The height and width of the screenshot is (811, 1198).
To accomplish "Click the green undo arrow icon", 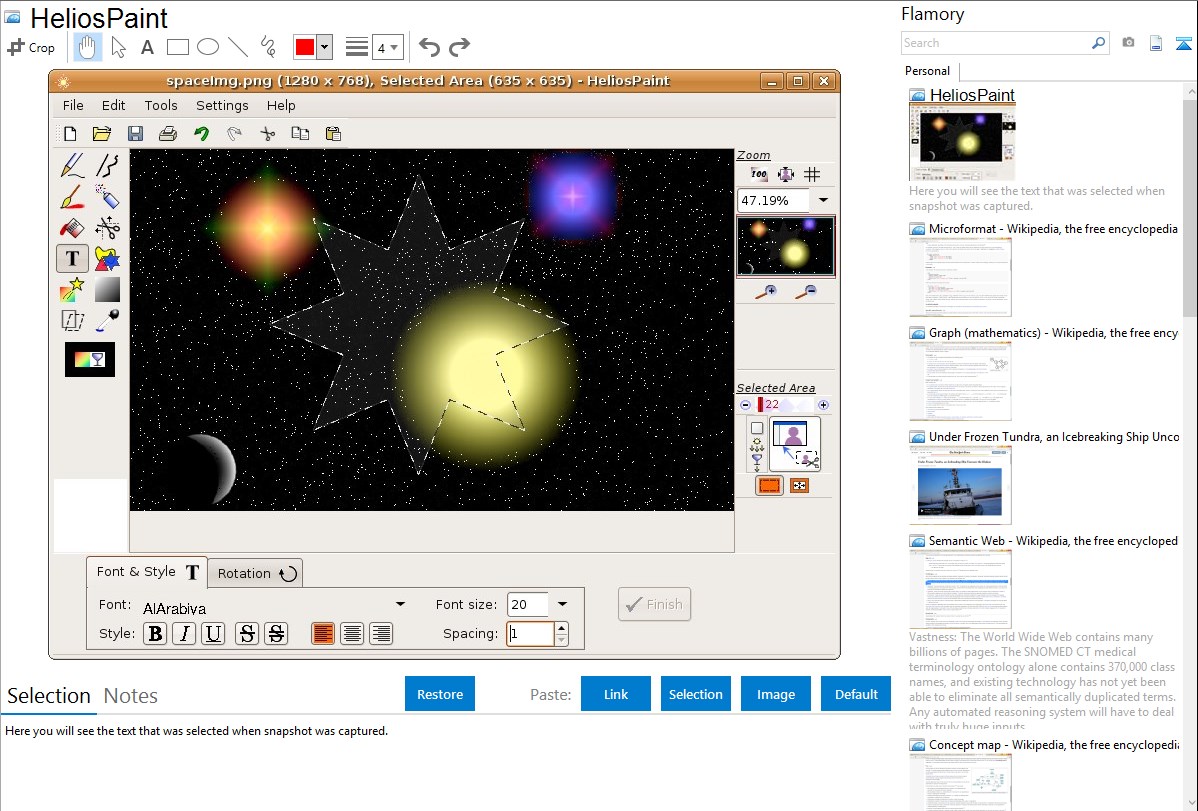I will click(201, 134).
